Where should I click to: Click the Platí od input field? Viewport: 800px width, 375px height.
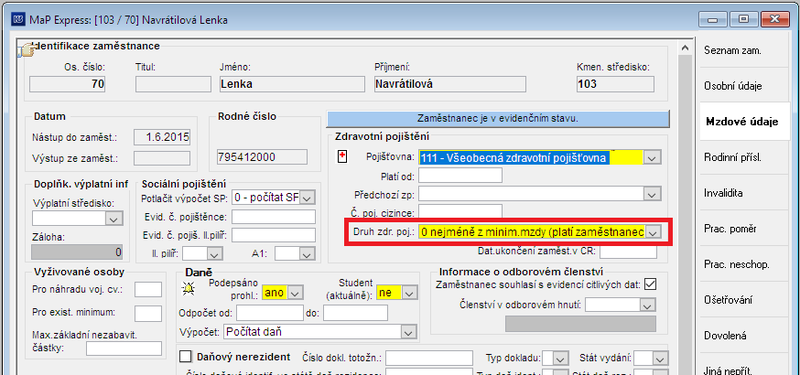[x=460, y=176]
